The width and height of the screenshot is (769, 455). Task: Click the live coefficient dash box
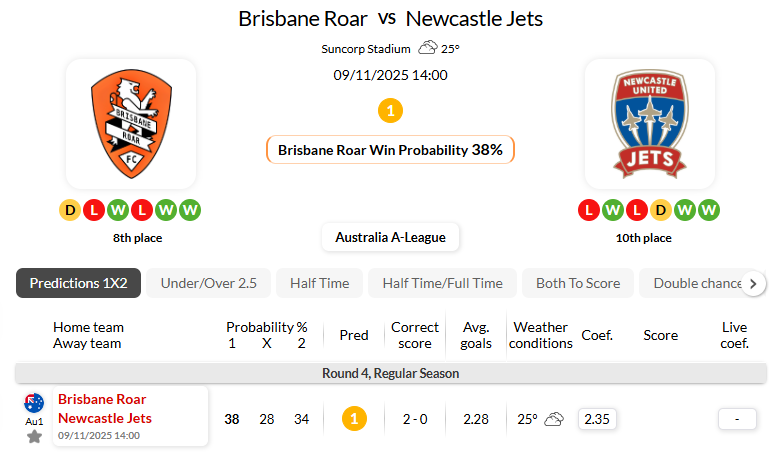[x=737, y=419]
